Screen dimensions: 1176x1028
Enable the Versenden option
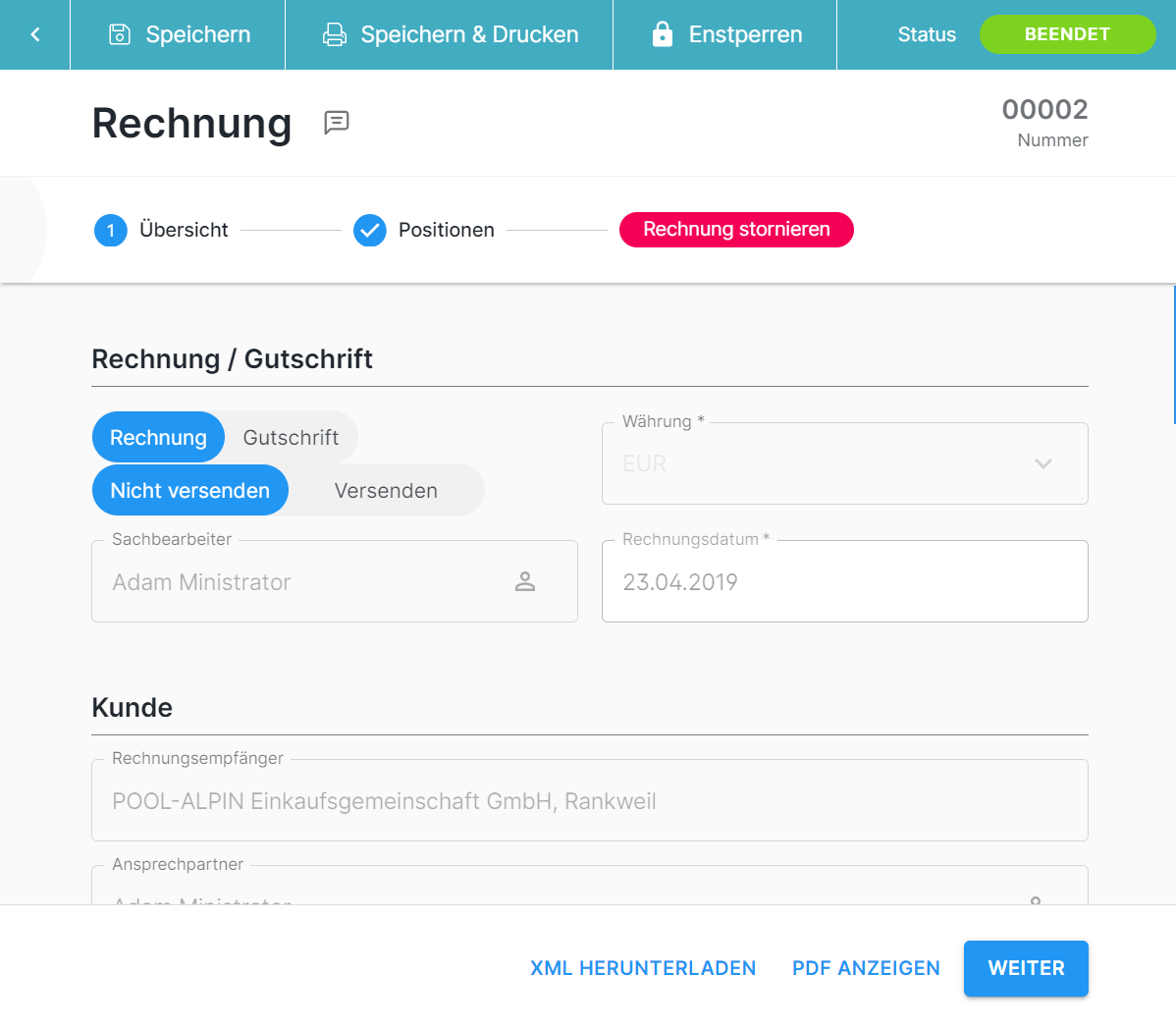386,491
